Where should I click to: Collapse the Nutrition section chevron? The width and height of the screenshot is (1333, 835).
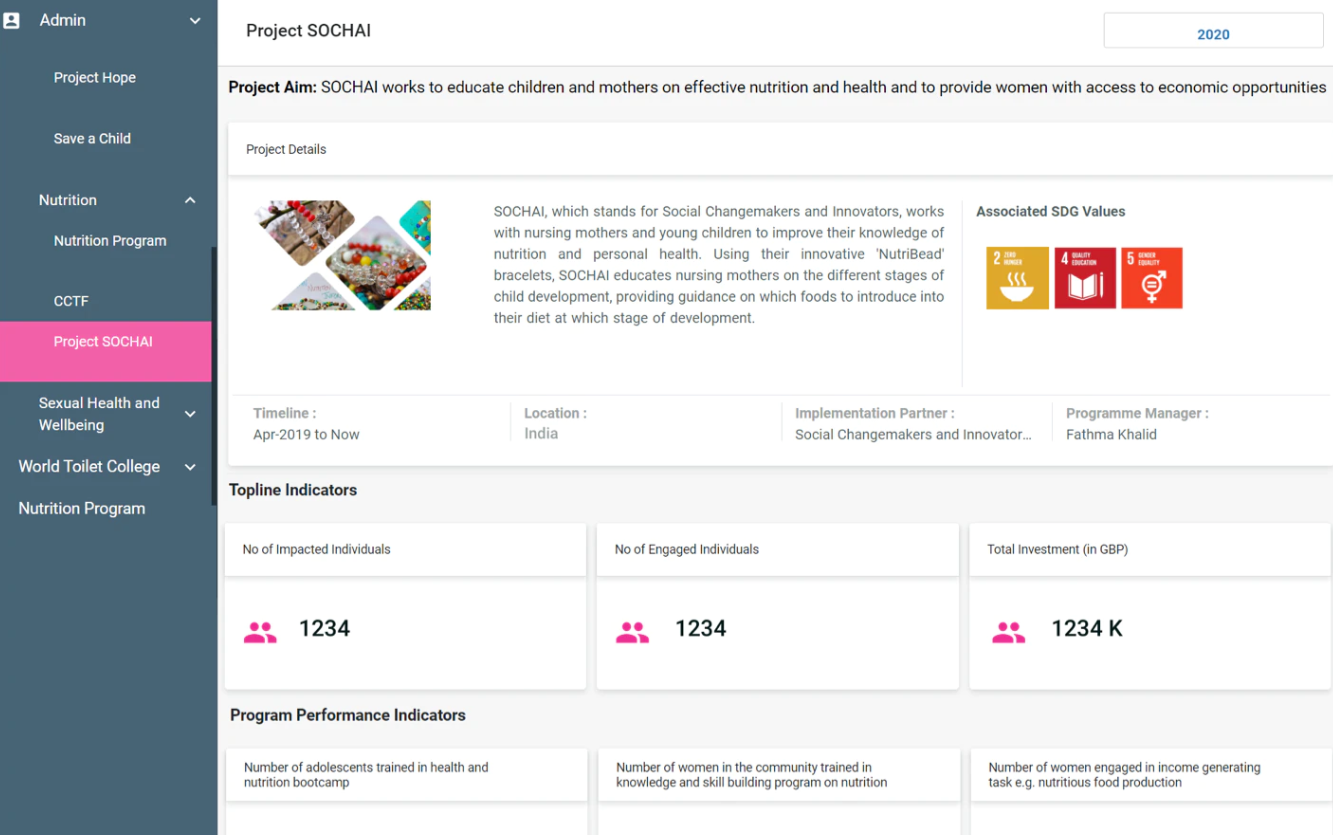point(190,201)
